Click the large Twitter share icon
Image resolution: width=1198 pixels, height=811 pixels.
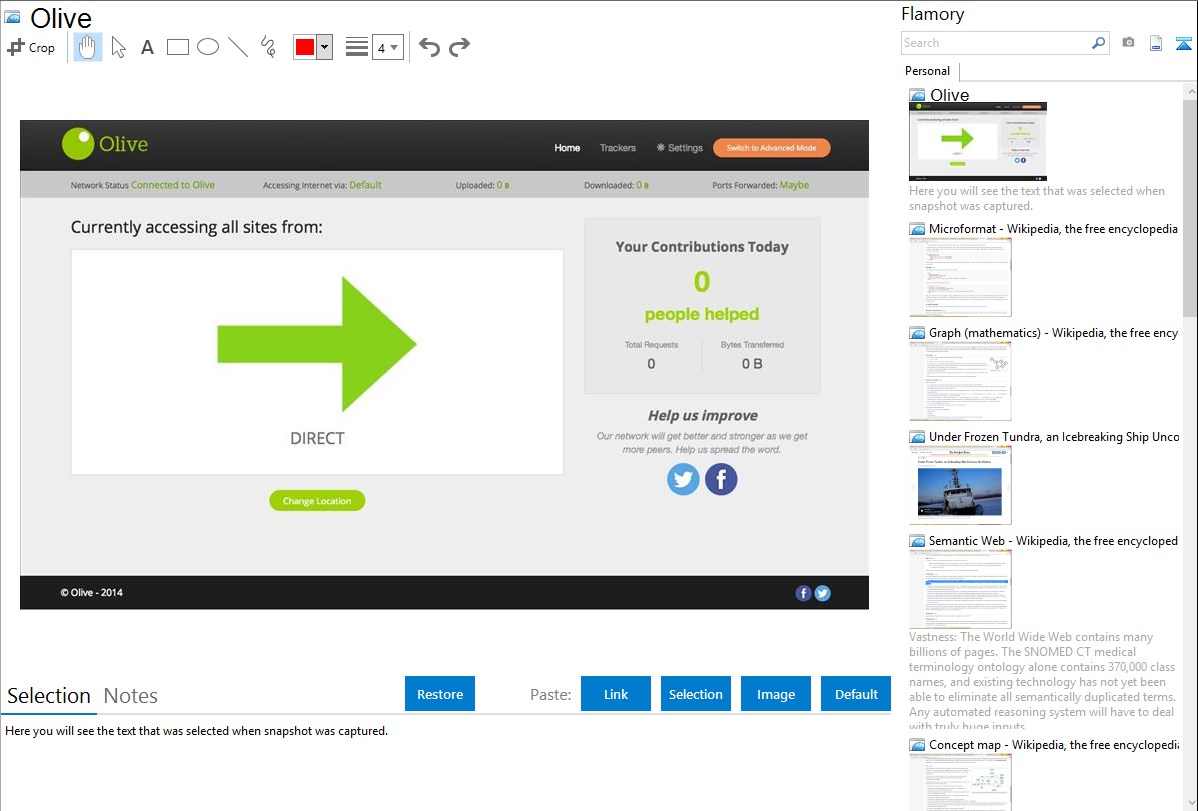pyautogui.click(x=683, y=479)
